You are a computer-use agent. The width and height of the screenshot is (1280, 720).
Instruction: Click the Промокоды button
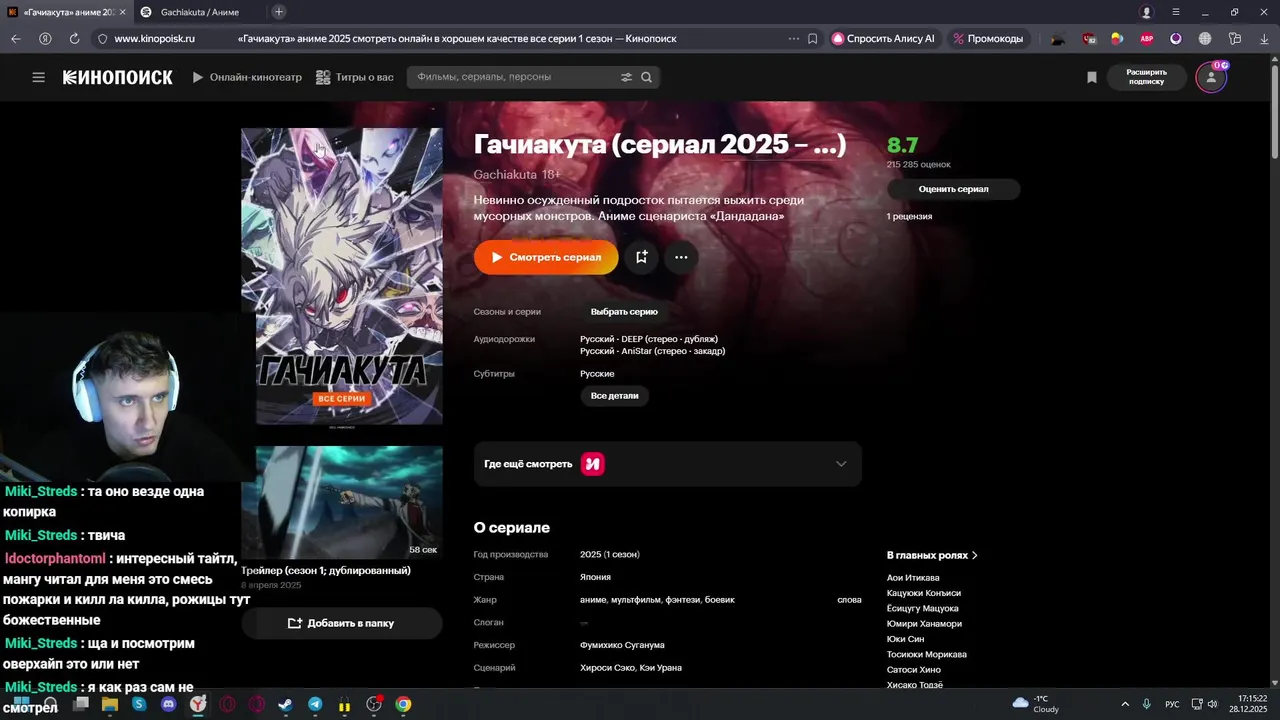tap(988, 38)
